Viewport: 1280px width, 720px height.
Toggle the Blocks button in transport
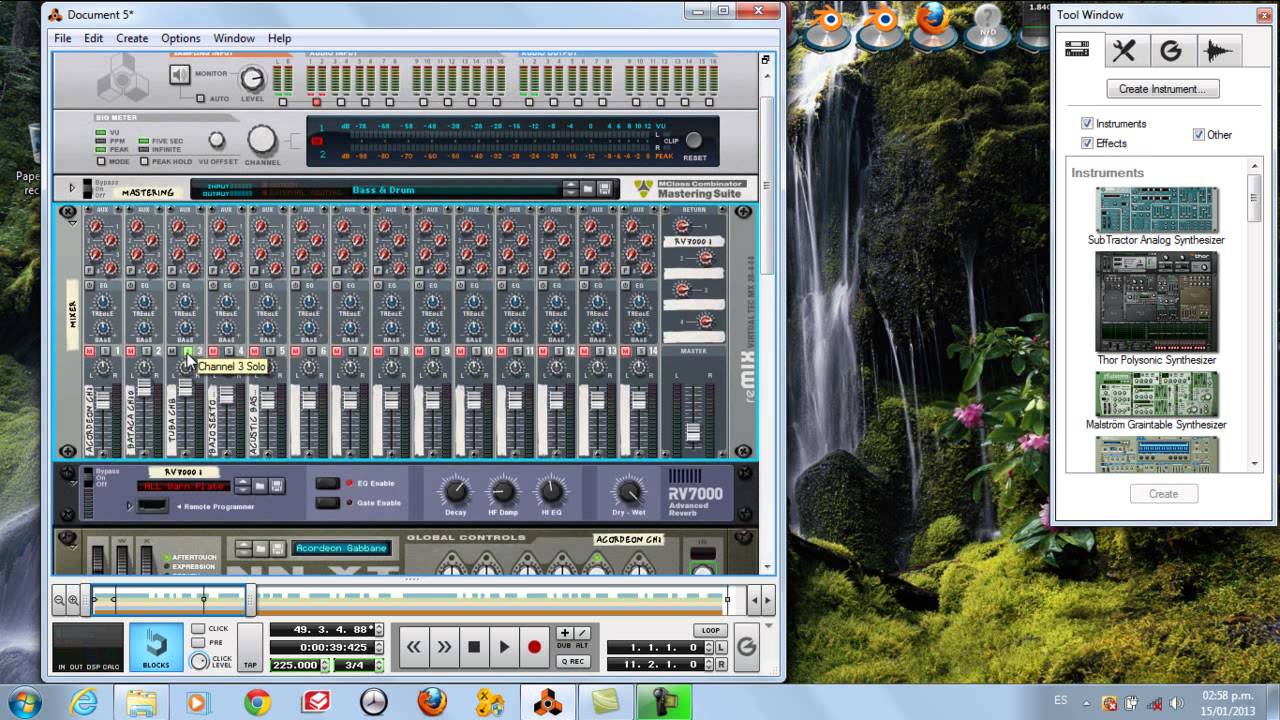156,646
